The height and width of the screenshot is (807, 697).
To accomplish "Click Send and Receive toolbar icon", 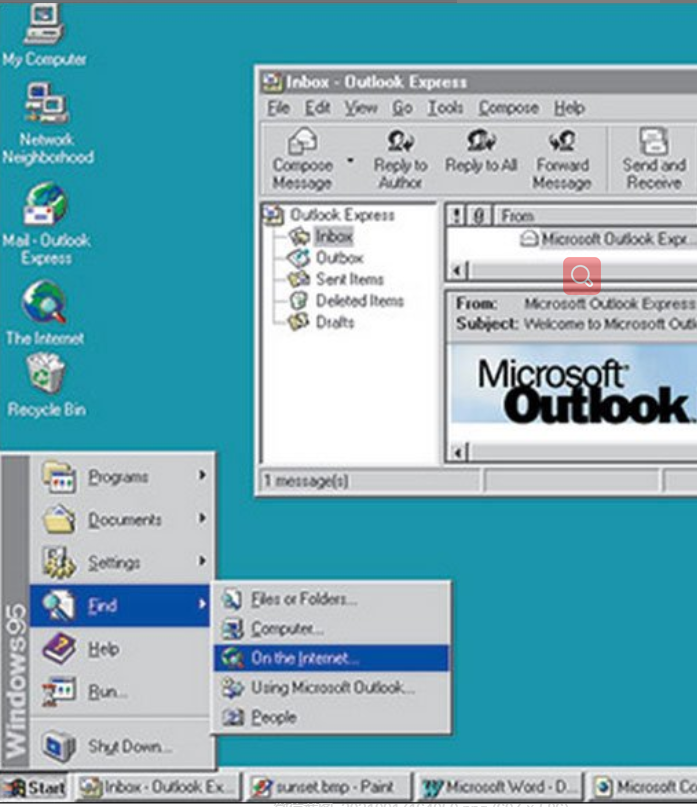I will pyautogui.click(x=654, y=159).
